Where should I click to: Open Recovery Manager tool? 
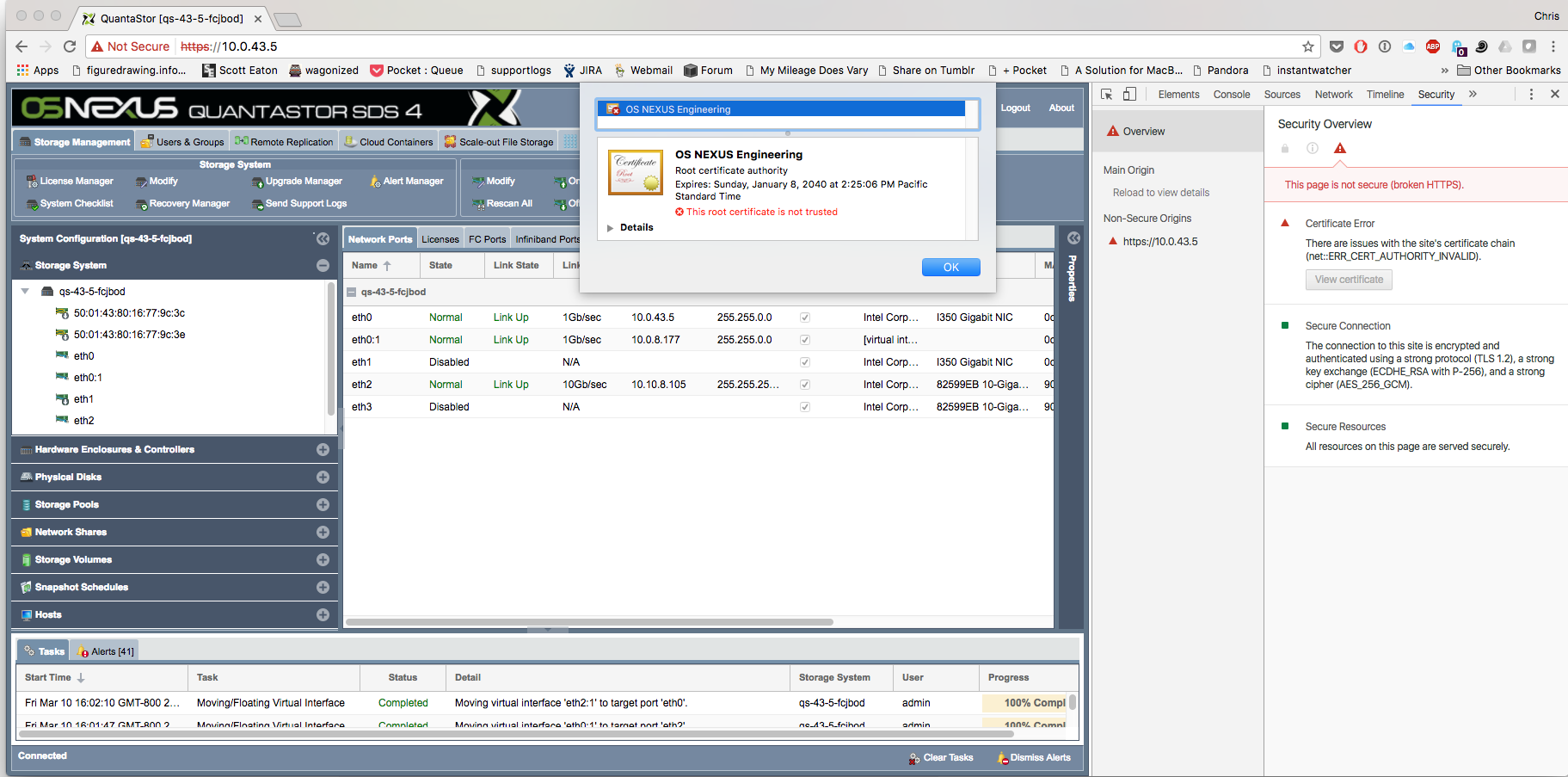pos(182,204)
